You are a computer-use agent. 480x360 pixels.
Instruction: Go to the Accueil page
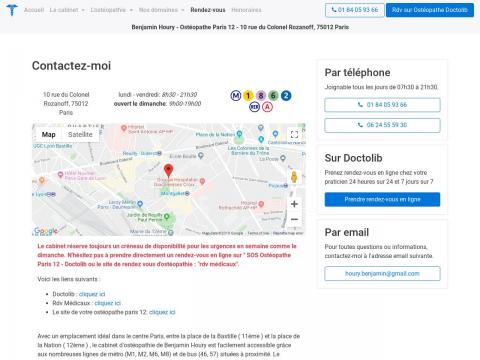click(x=34, y=10)
